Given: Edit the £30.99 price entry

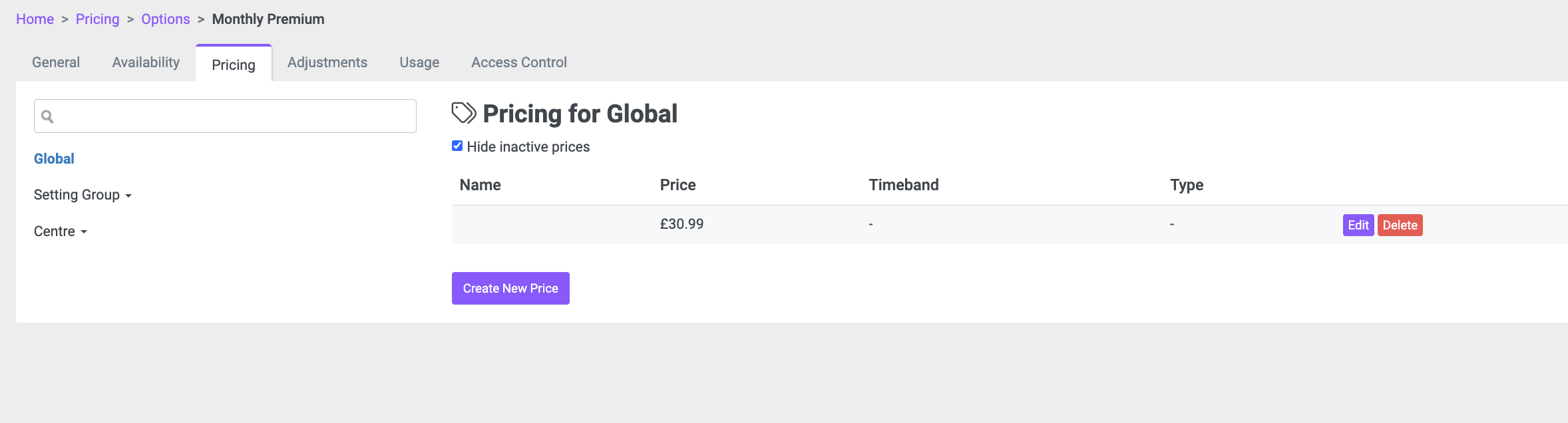Looking at the screenshot, I should pyautogui.click(x=1358, y=225).
